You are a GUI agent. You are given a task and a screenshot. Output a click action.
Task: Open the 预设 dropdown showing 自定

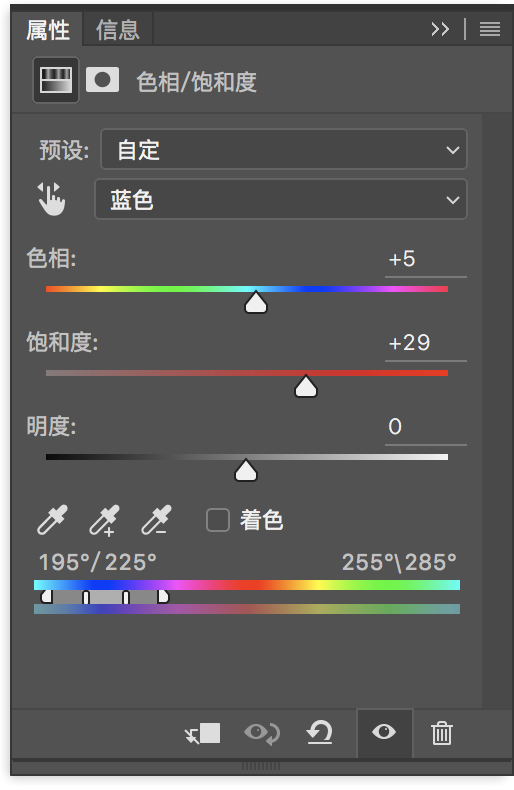[x=284, y=150]
